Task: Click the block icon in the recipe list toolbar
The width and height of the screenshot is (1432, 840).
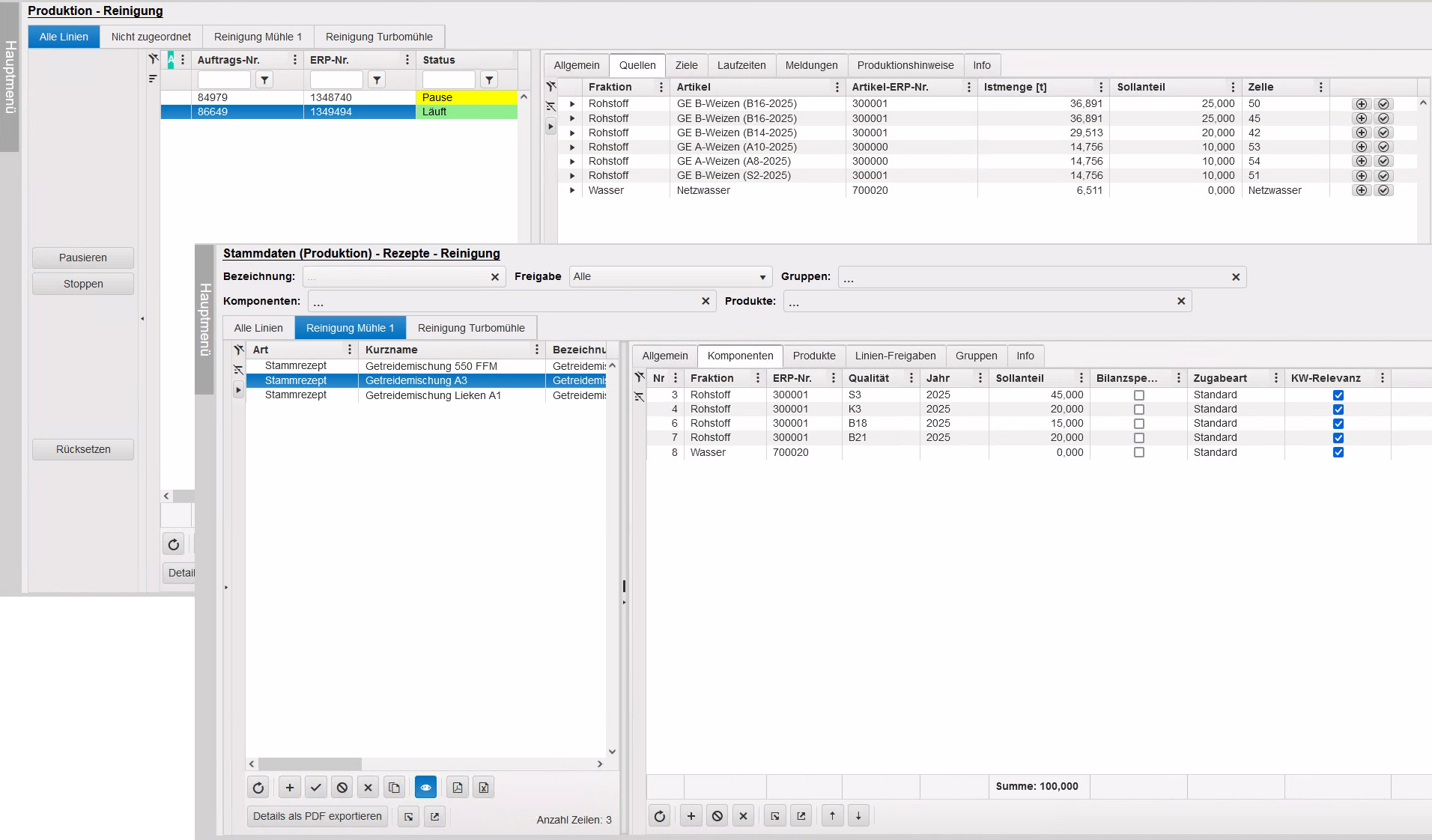Action: [342, 788]
